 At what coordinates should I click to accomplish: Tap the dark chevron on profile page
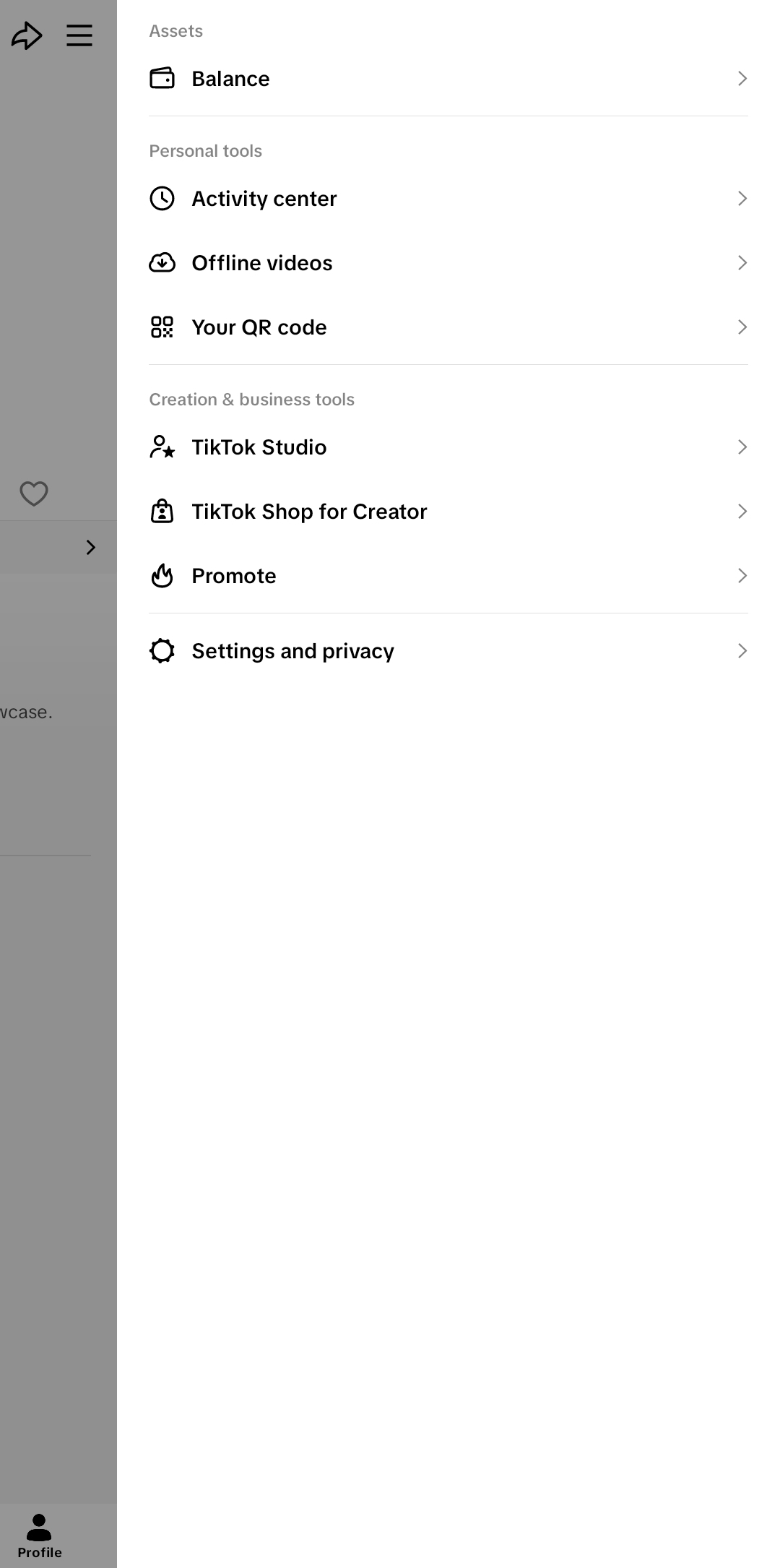(91, 547)
